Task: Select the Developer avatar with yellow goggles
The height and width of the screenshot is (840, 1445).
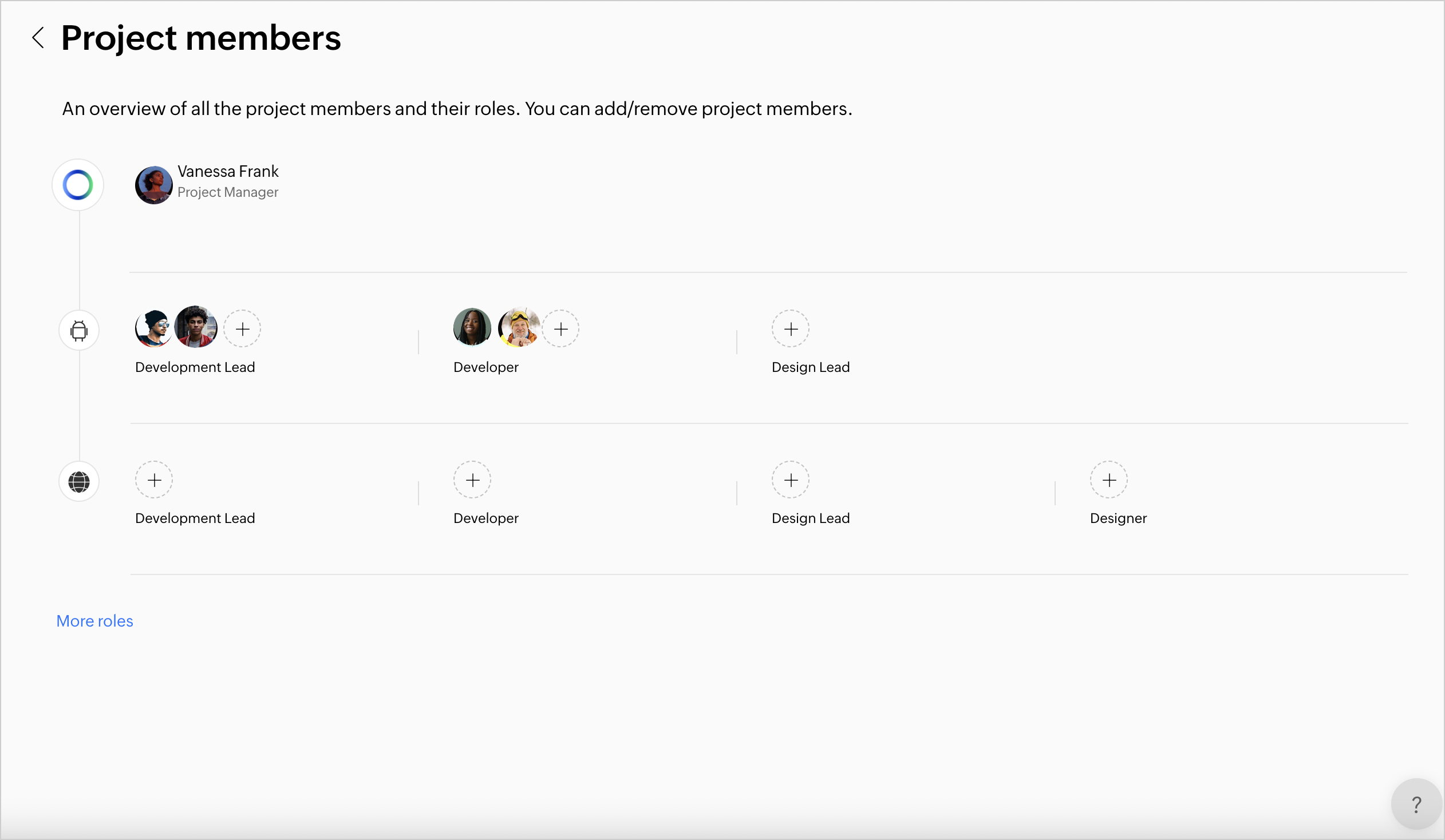Action: point(518,327)
